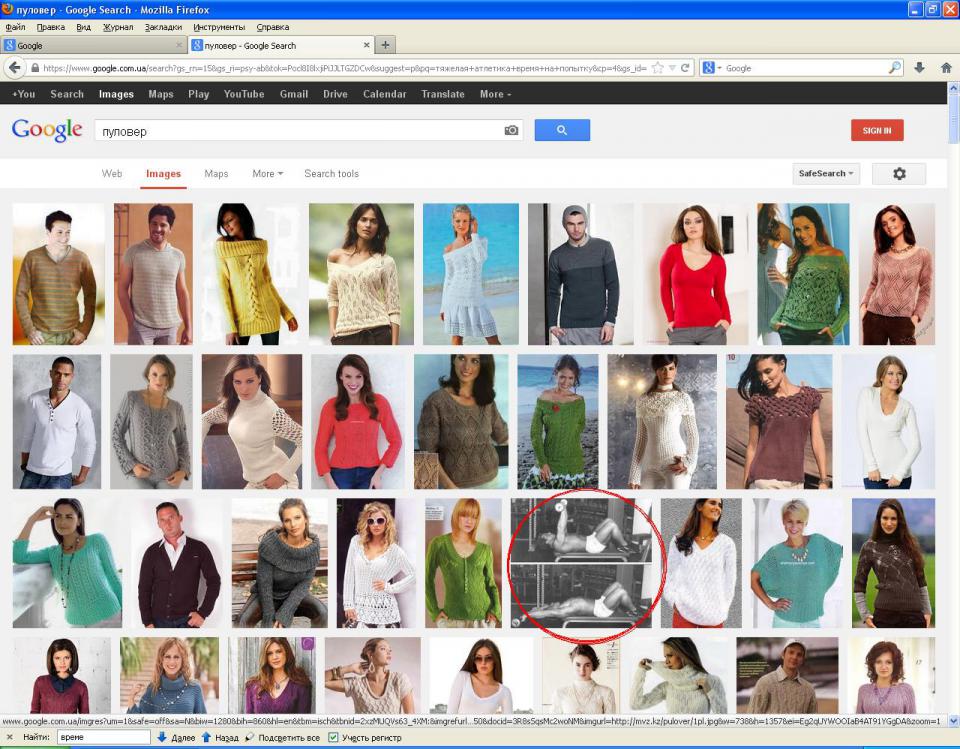Open a new tab with the plus button
This screenshot has height=749, width=960.
click(386, 45)
